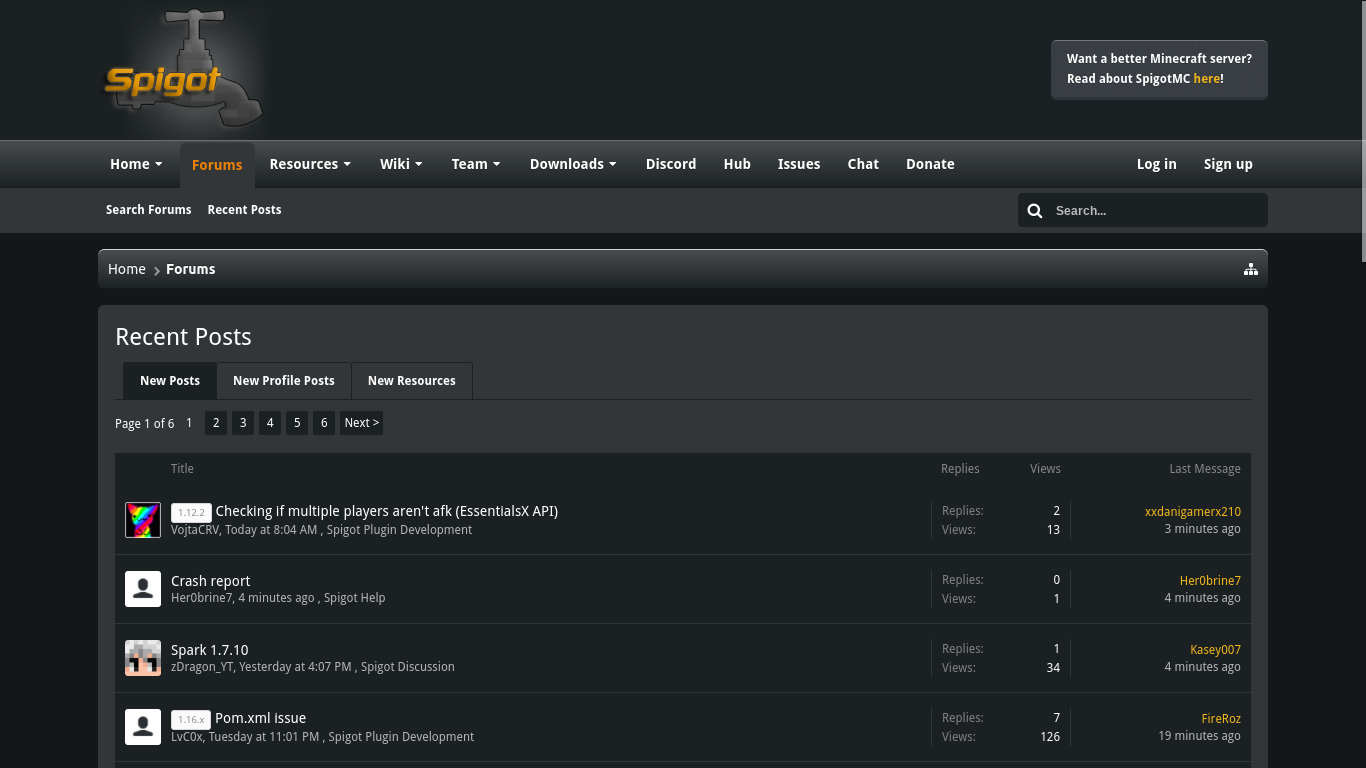Open the sitemap icon in breadcrumb bar
This screenshot has height=768, width=1366.
point(1251,269)
